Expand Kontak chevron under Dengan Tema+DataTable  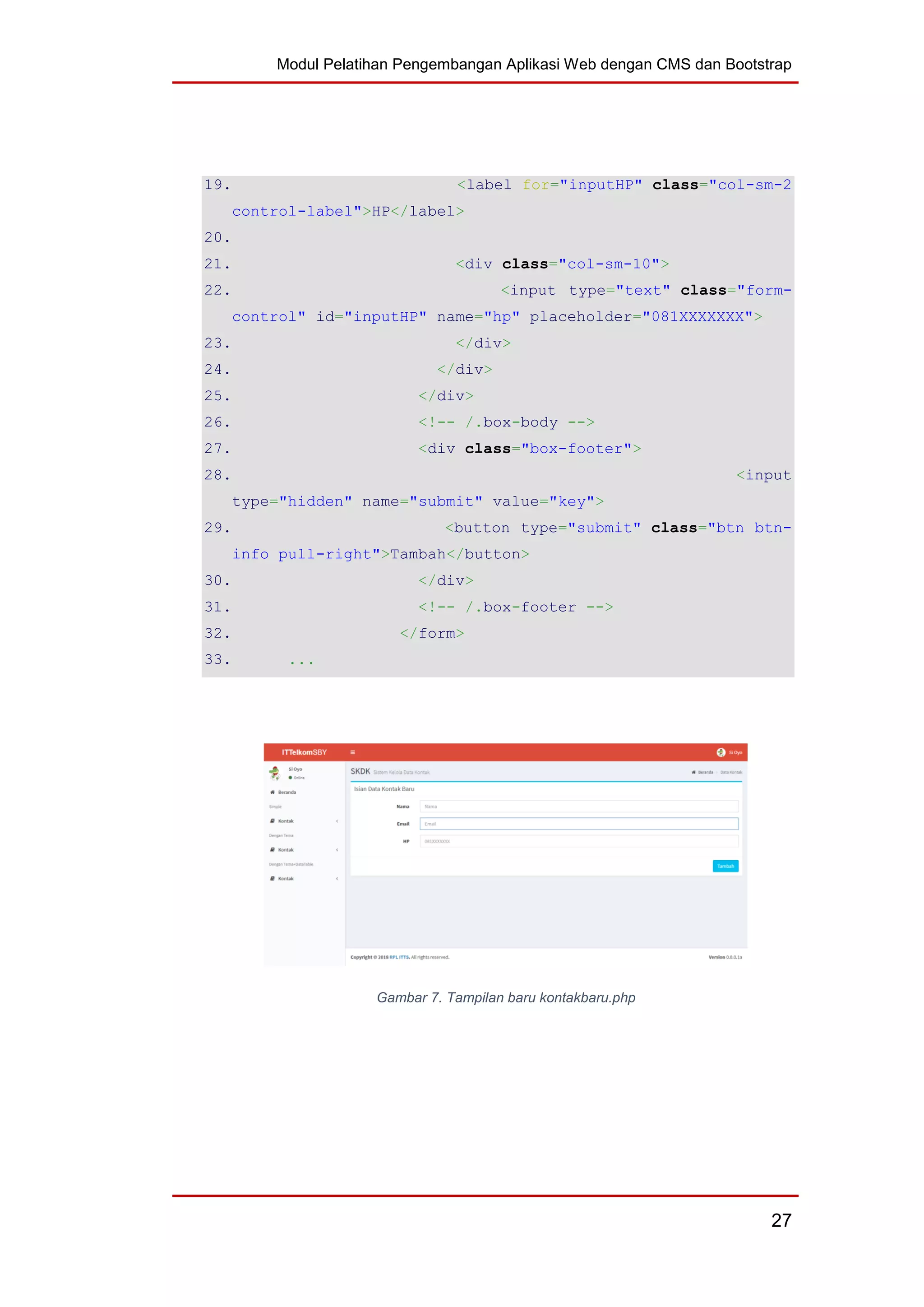tap(337, 878)
